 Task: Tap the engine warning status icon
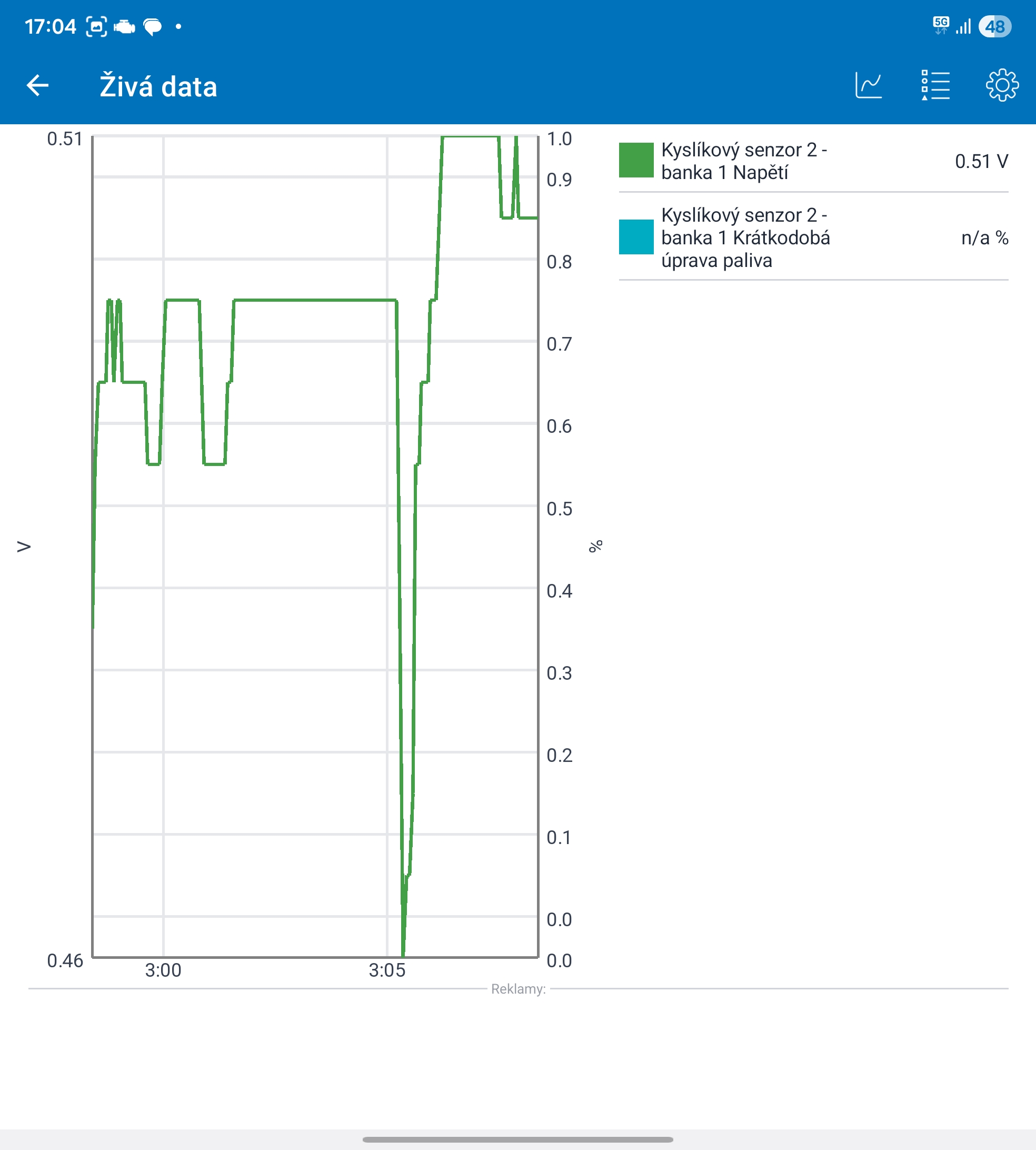coord(125,27)
